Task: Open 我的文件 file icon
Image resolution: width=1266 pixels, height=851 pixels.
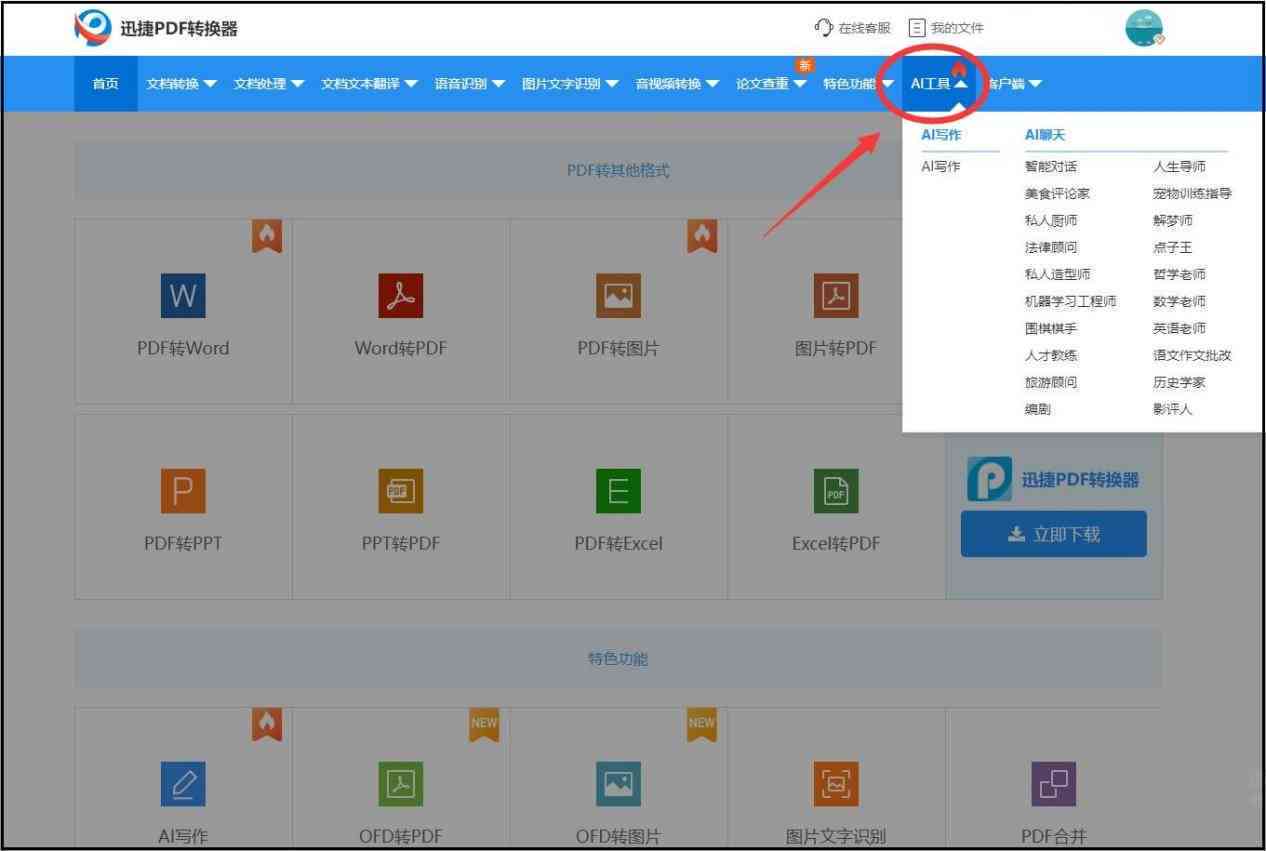Action: [916, 28]
